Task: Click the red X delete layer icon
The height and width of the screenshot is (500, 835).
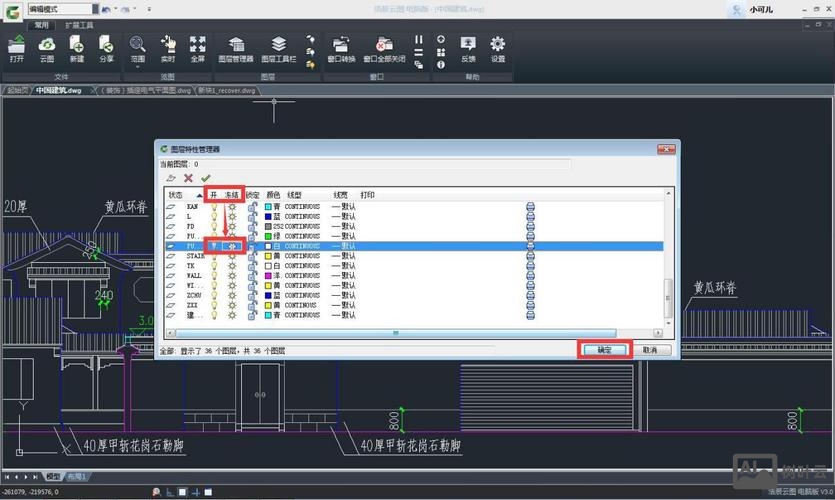Action: (188, 178)
